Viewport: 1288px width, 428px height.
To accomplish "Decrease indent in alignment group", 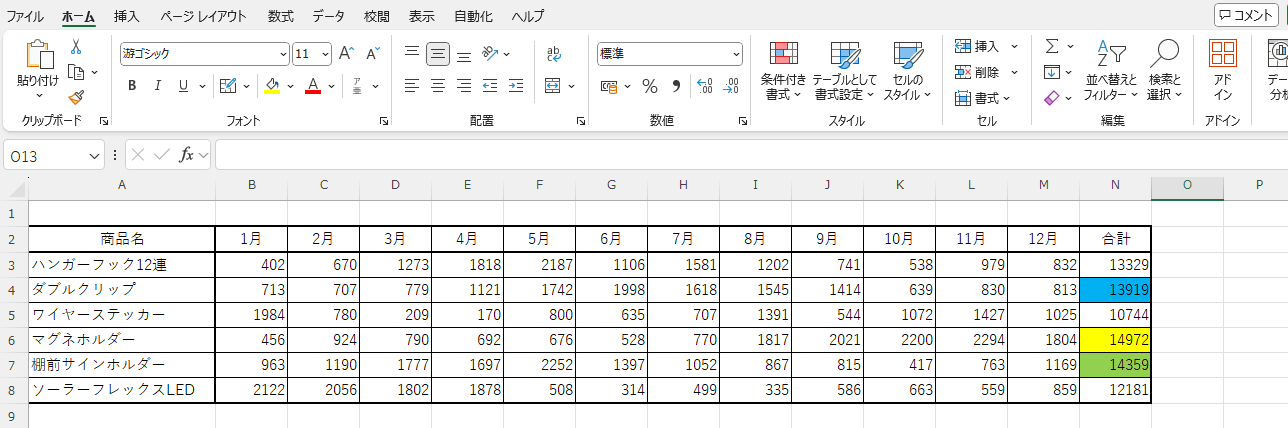I will 490,86.
